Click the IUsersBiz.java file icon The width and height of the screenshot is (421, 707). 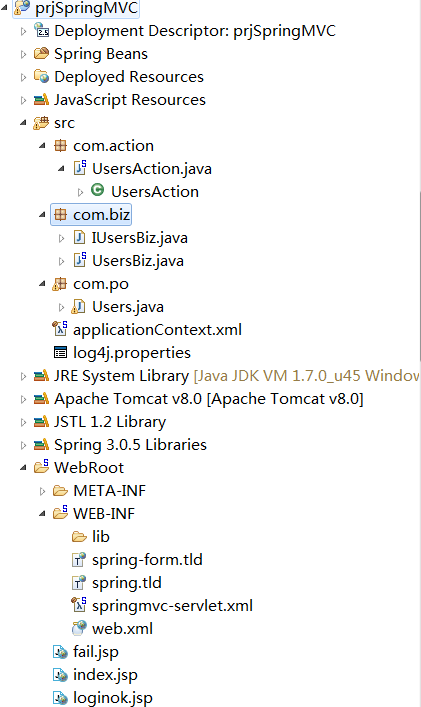(79, 237)
